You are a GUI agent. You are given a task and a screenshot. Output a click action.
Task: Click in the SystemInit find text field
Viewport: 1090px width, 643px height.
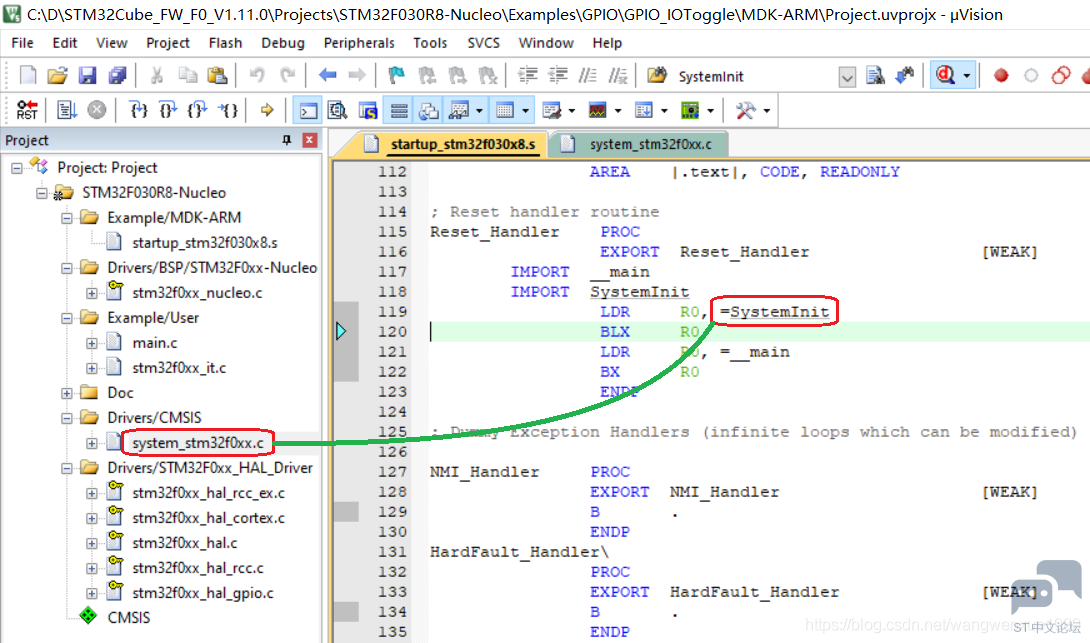point(756,76)
